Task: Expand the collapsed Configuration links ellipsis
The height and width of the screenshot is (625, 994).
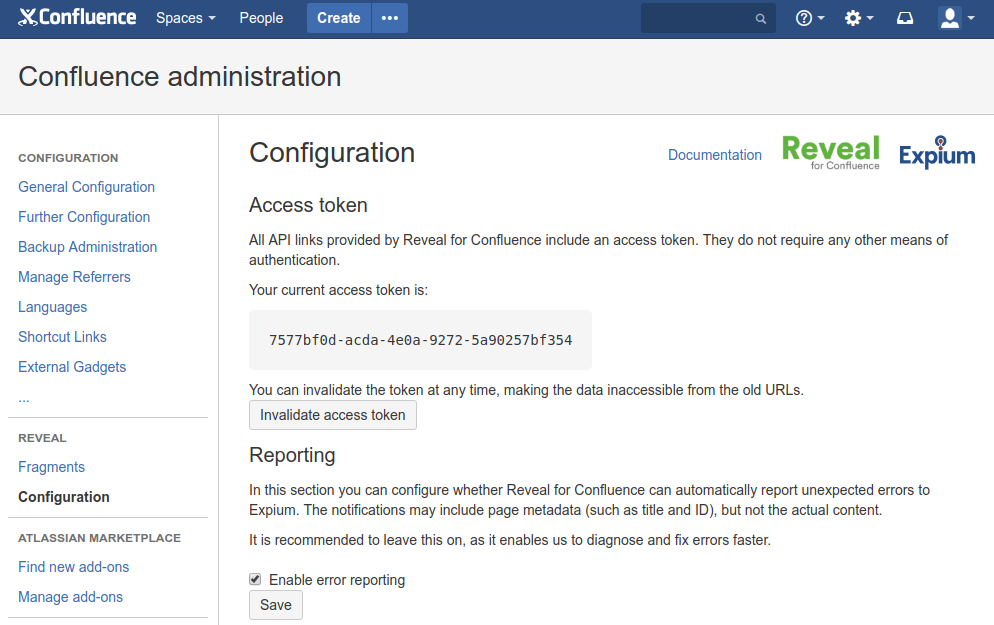Action: (24, 397)
